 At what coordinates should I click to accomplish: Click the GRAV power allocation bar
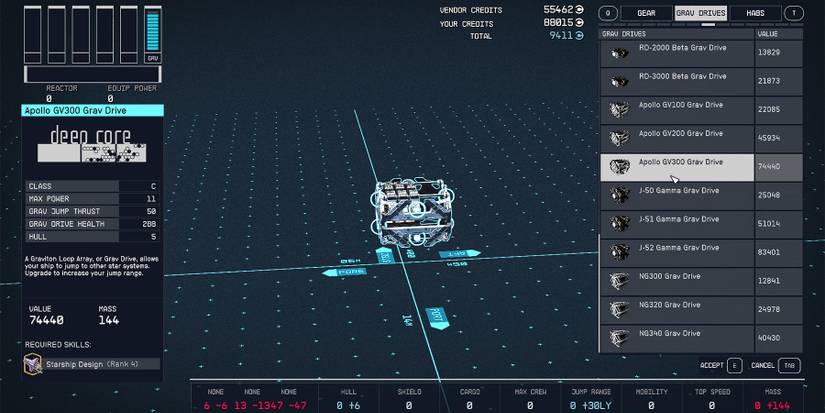pos(153,35)
